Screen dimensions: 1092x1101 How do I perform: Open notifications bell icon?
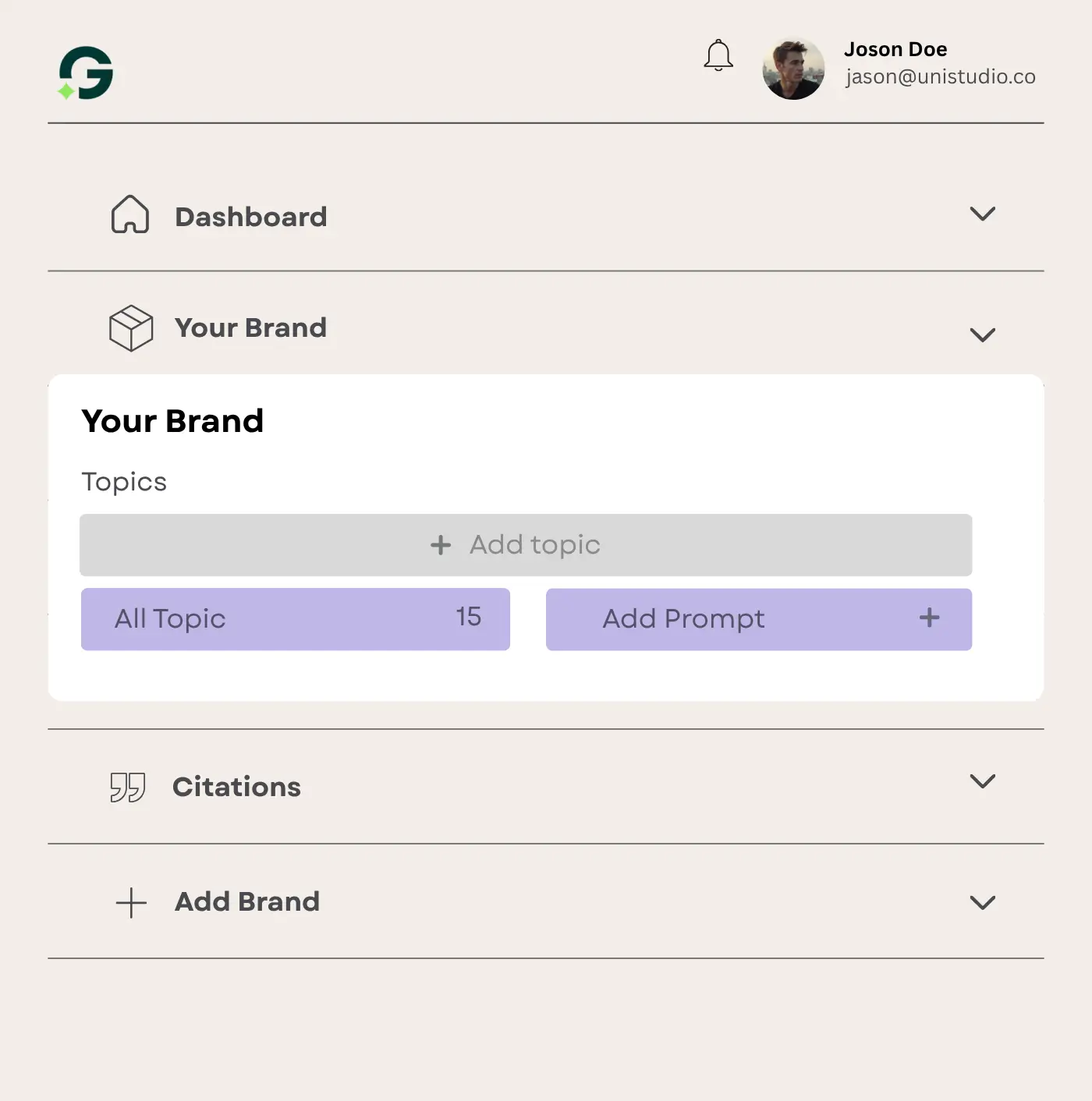point(718,55)
